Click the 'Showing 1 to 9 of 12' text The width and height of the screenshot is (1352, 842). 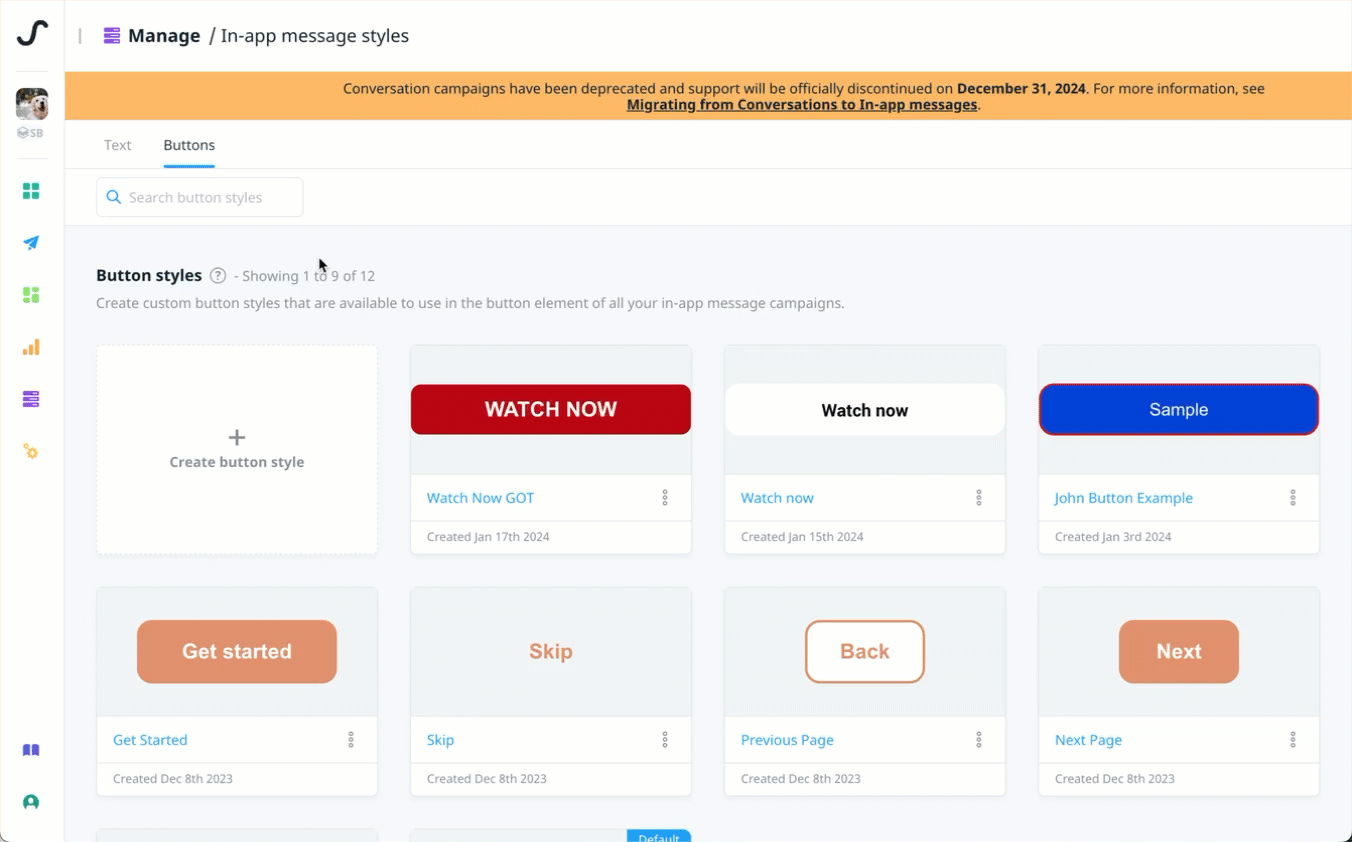point(308,276)
